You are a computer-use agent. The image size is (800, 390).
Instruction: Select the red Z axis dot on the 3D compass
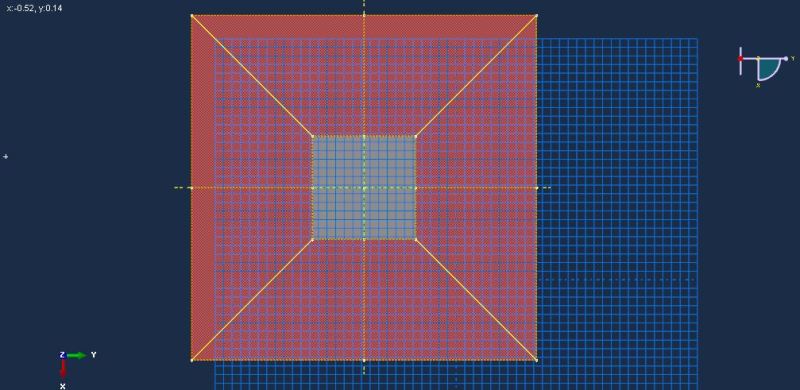pos(740,59)
